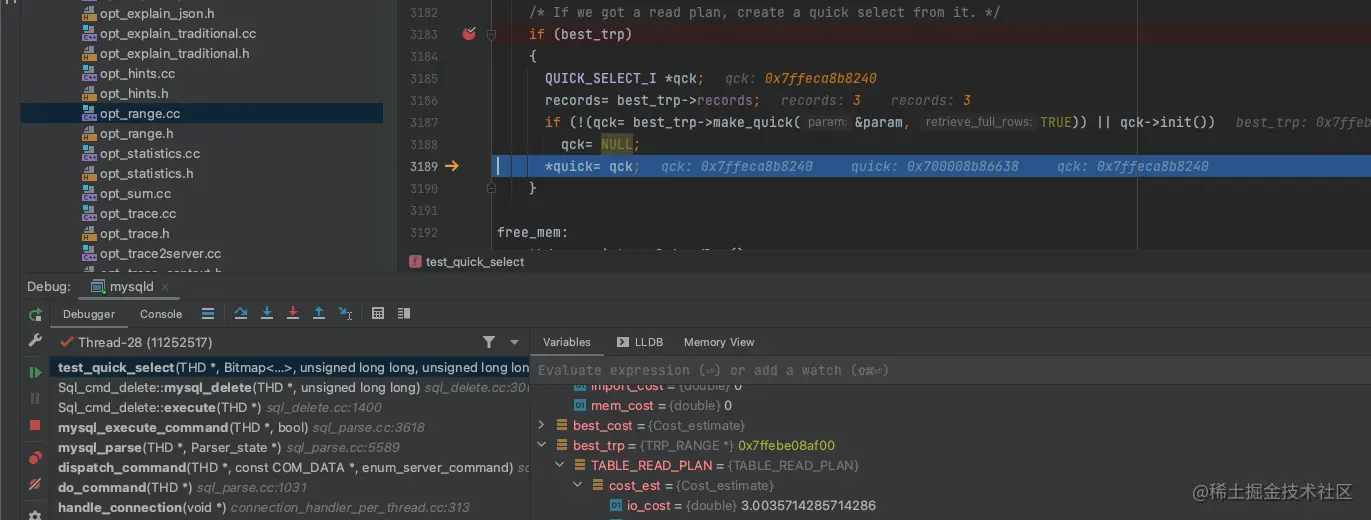The image size is (1371, 520).
Task: Open opt_trace.h file
Action: (135, 234)
